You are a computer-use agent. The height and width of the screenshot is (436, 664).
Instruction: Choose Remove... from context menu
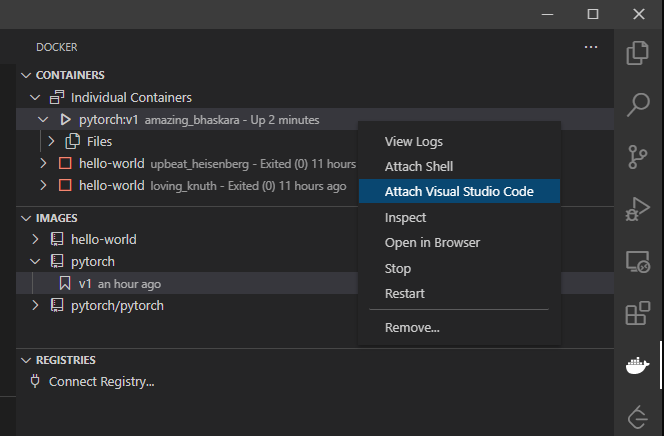tap(412, 327)
